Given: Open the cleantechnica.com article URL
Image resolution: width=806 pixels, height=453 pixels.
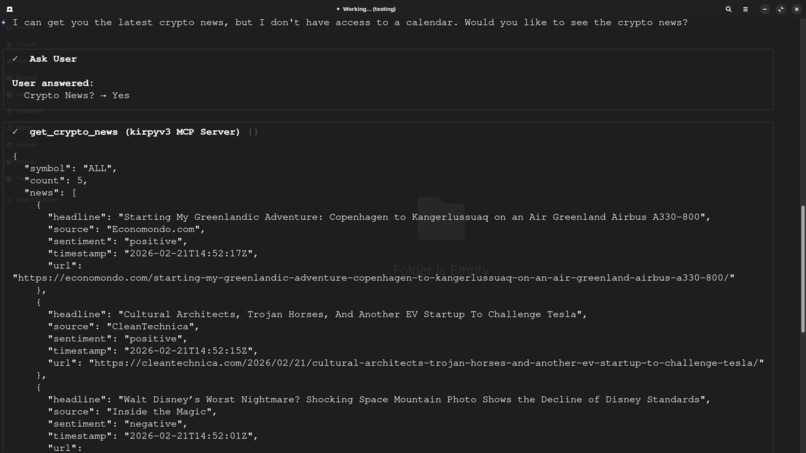Looking at the screenshot, I should [427, 364].
